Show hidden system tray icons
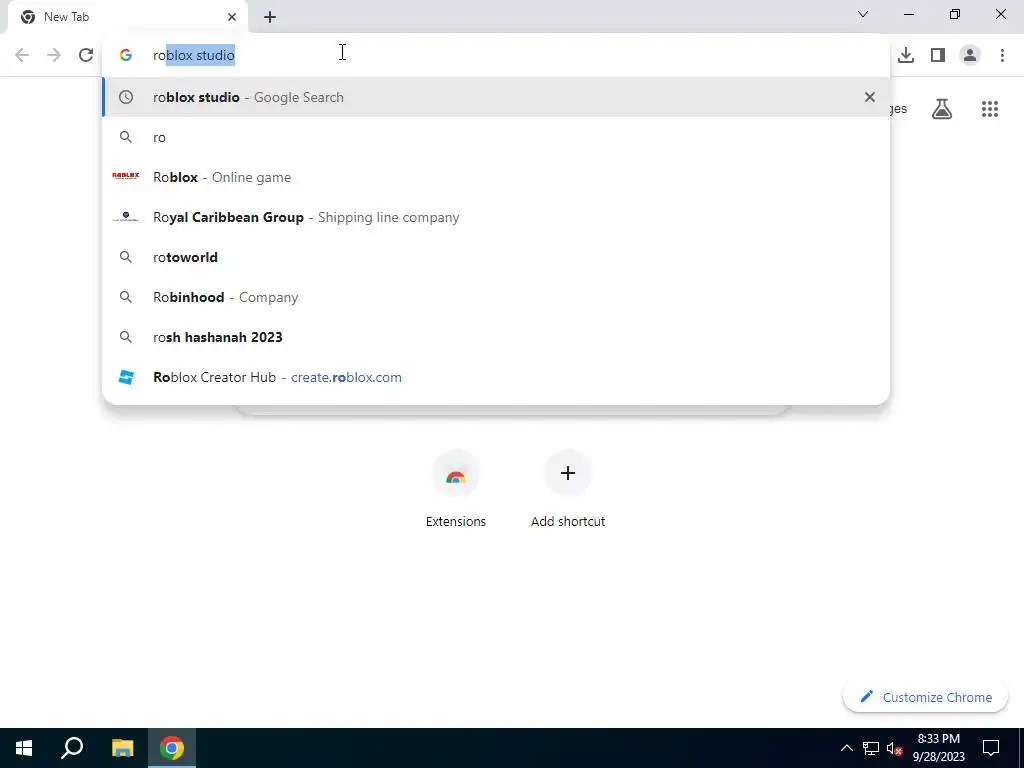This screenshot has width=1024, height=768. (846, 748)
